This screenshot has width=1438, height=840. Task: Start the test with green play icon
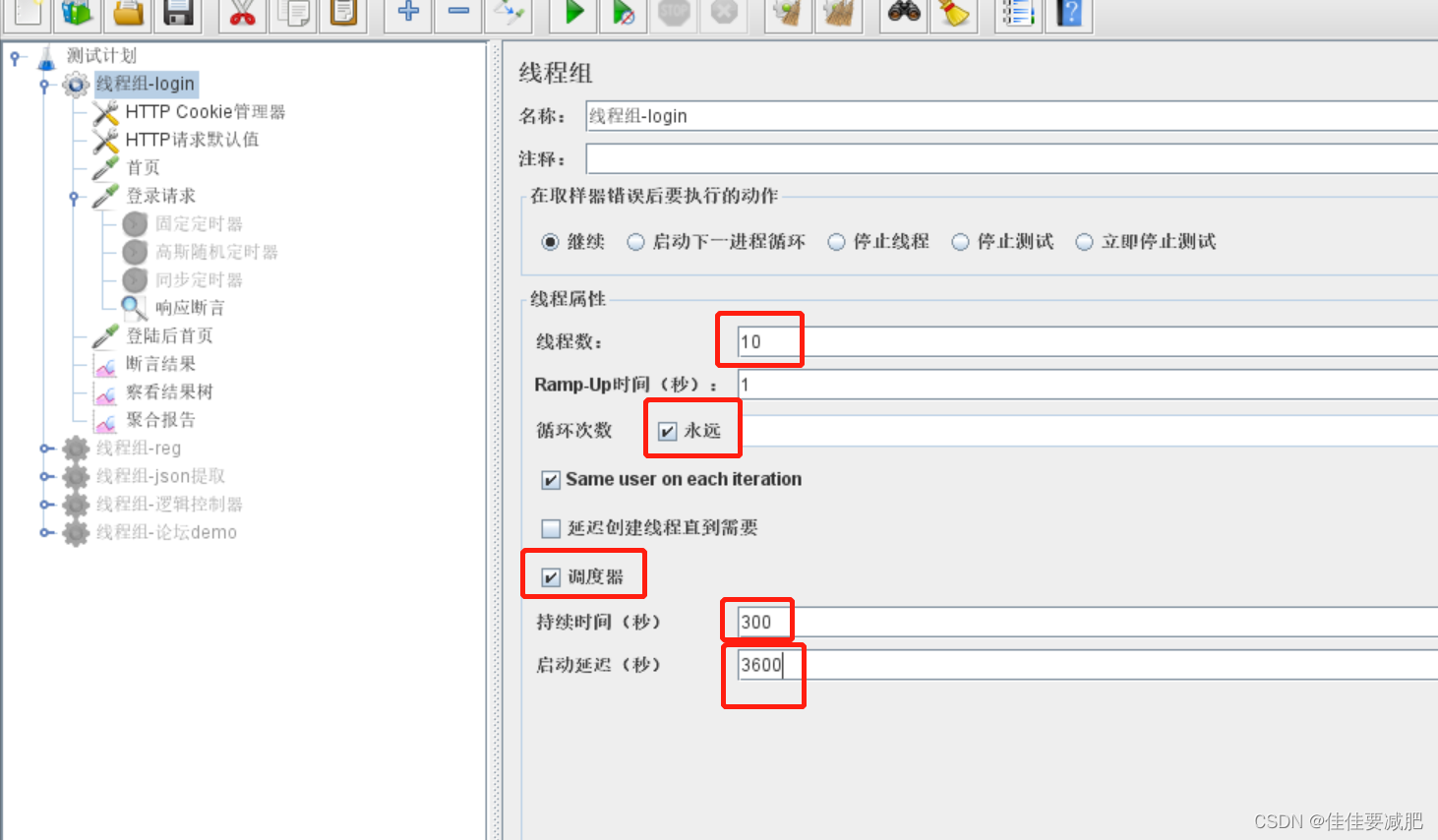574,12
